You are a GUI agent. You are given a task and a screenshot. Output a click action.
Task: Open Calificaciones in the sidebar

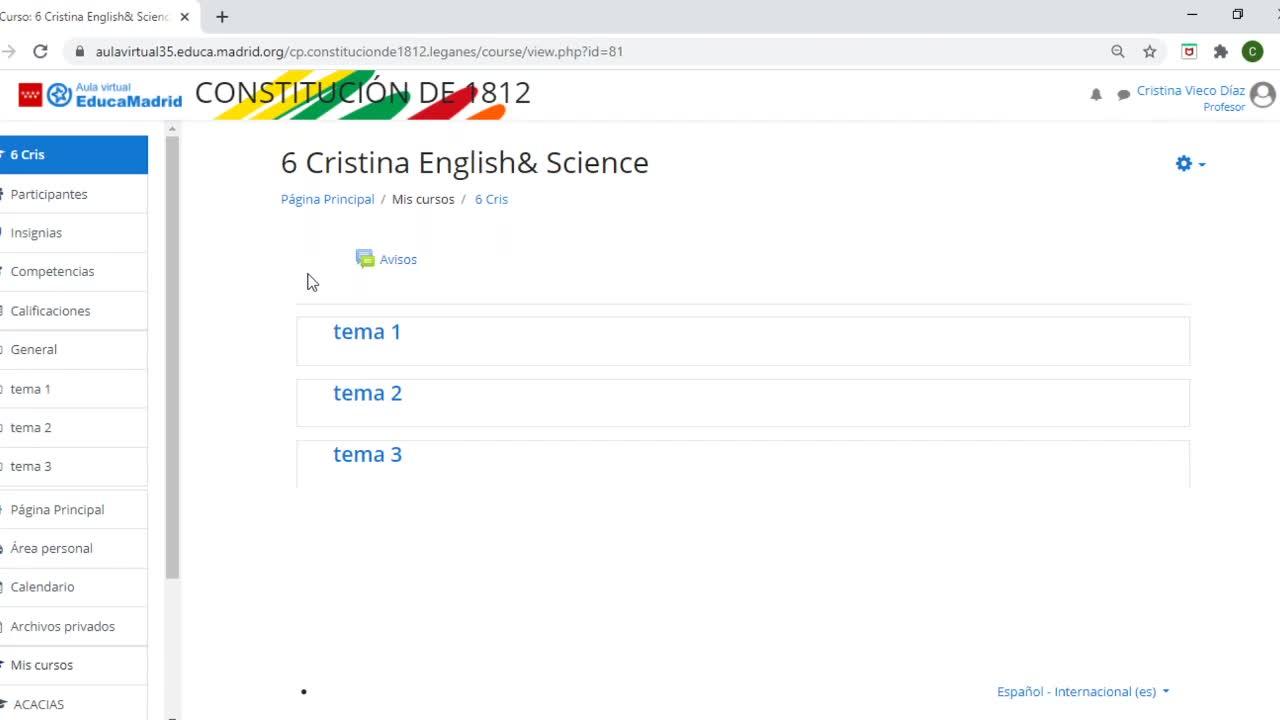click(x=50, y=311)
